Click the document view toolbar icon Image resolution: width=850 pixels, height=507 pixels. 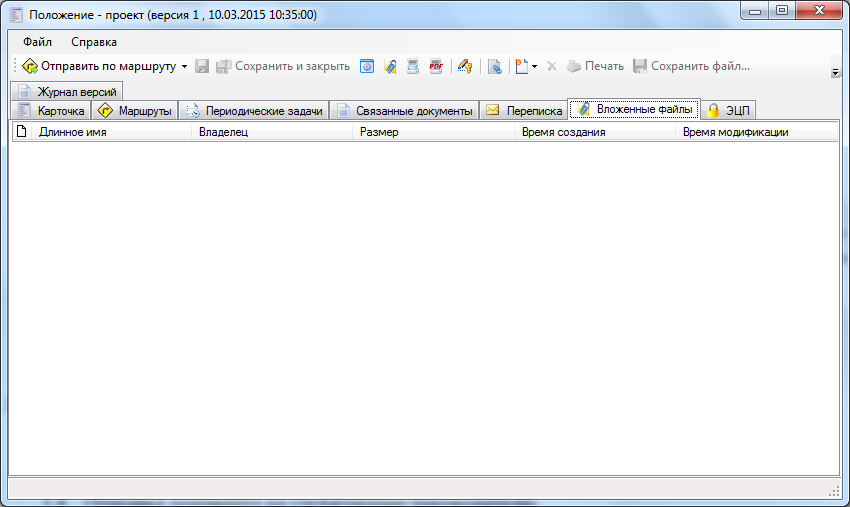494,66
